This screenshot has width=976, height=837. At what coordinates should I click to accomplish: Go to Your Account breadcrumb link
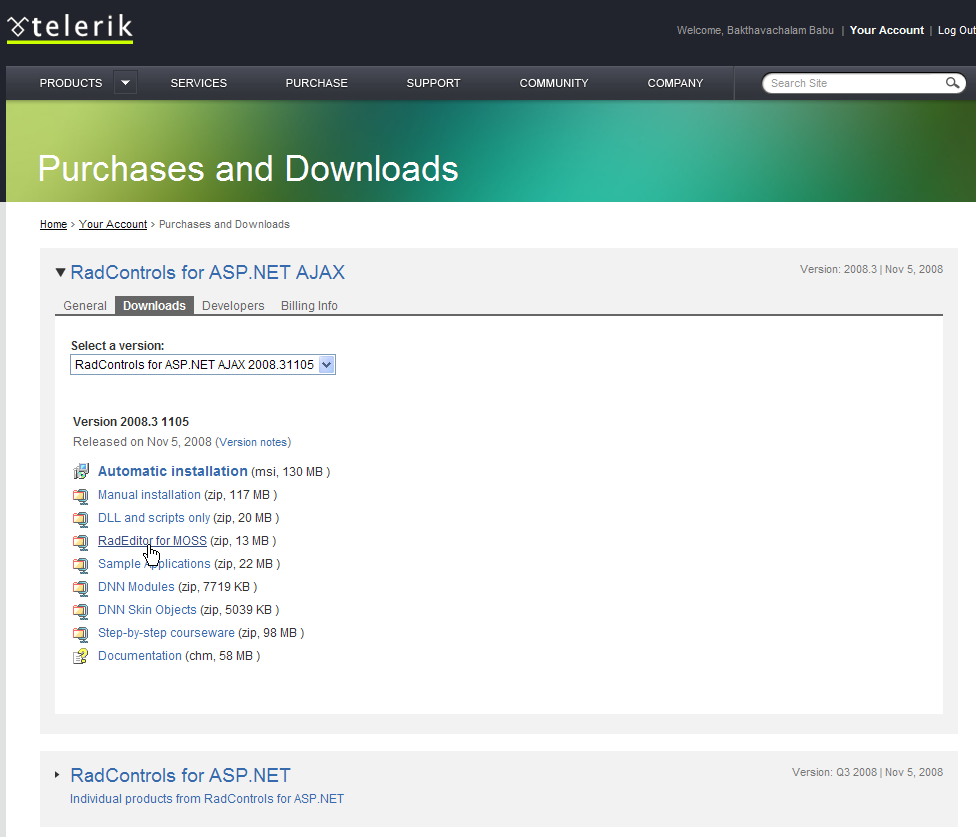[113, 224]
